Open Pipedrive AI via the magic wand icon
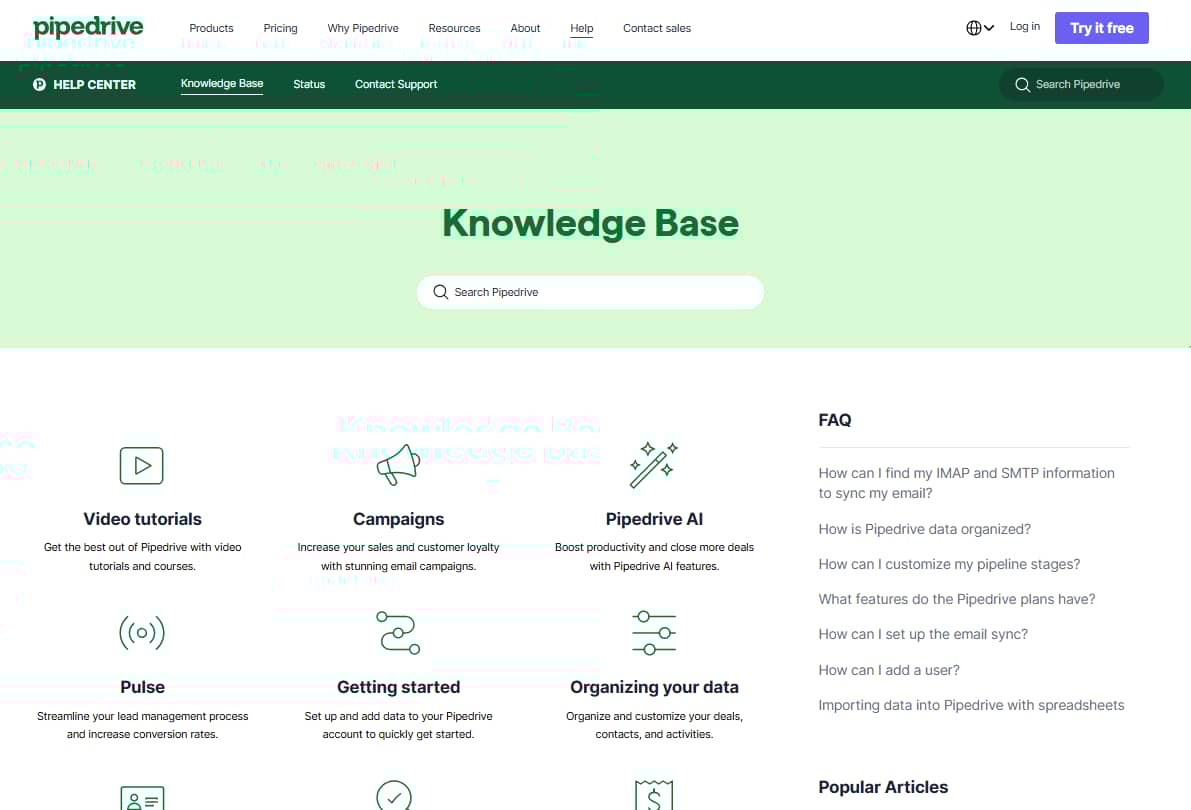1191x810 pixels. (x=654, y=464)
